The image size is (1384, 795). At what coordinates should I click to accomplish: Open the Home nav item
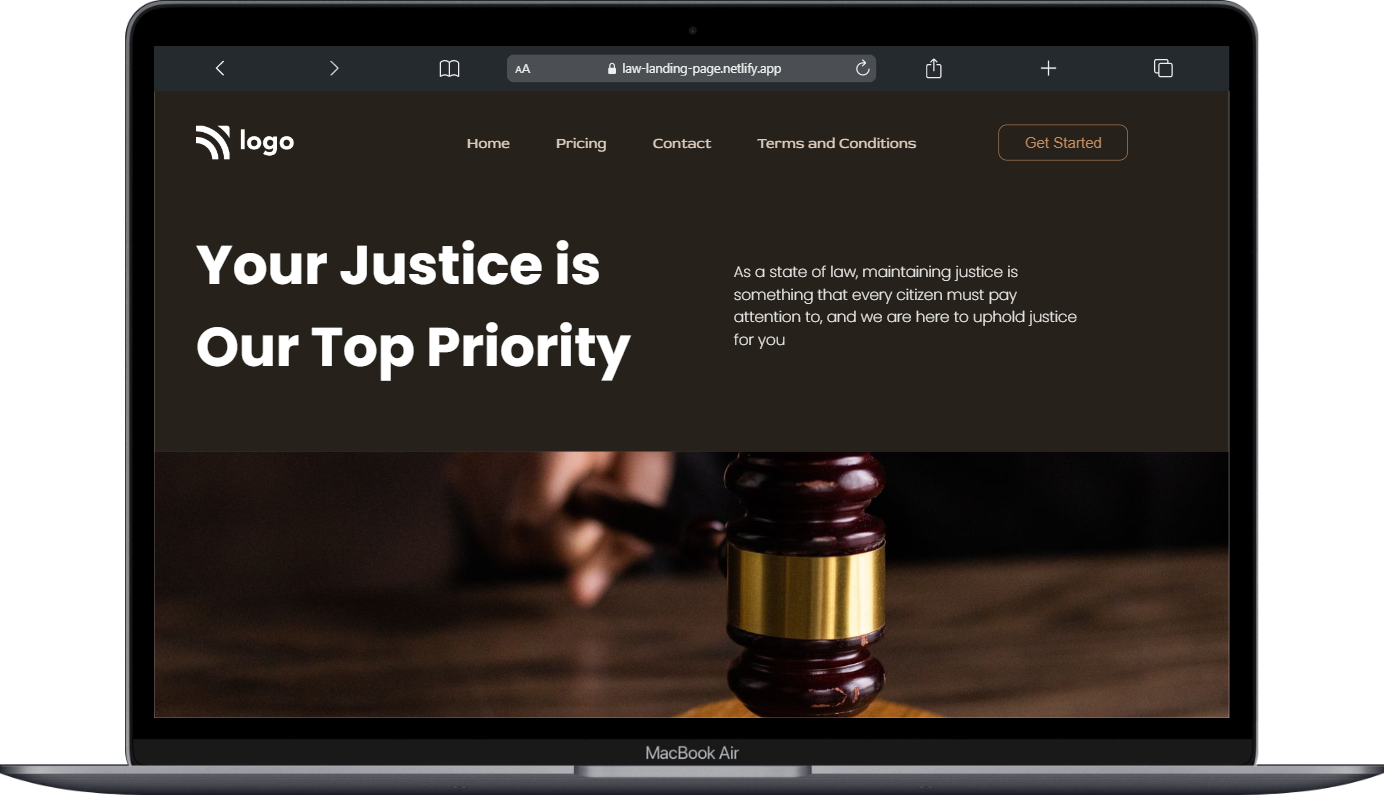coord(488,143)
